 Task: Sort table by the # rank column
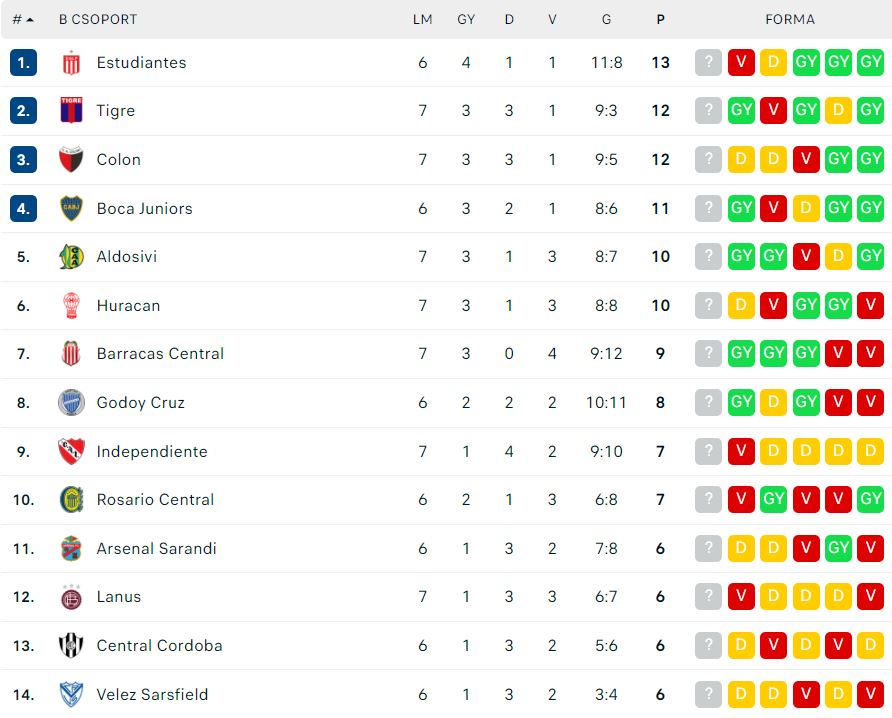(x=22, y=19)
